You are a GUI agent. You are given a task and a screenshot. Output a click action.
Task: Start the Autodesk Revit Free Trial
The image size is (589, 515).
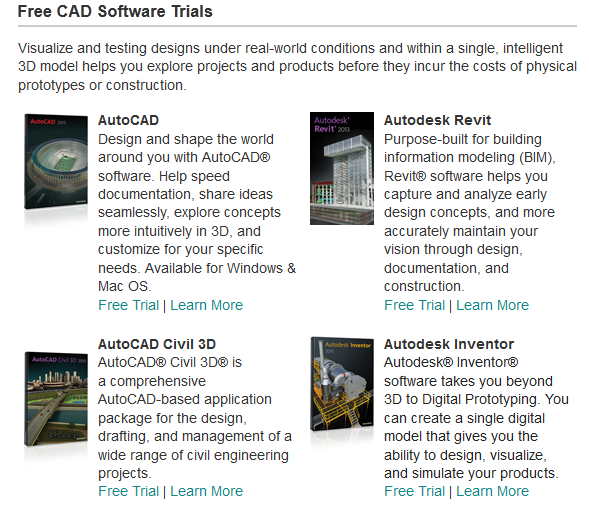coord(414,305)
